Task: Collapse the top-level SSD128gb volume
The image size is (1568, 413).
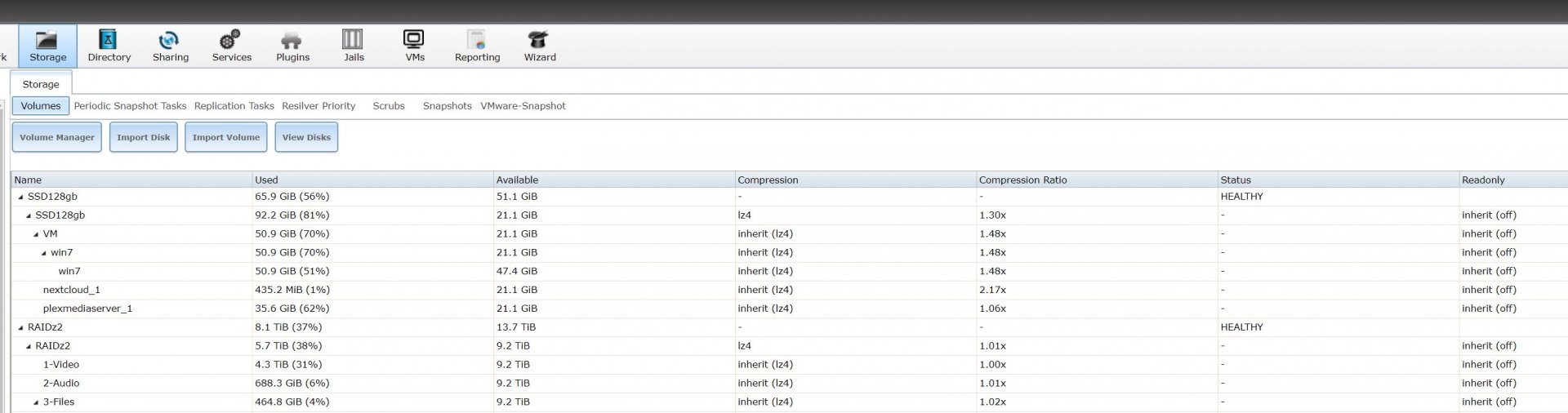Action: (21, 197)
